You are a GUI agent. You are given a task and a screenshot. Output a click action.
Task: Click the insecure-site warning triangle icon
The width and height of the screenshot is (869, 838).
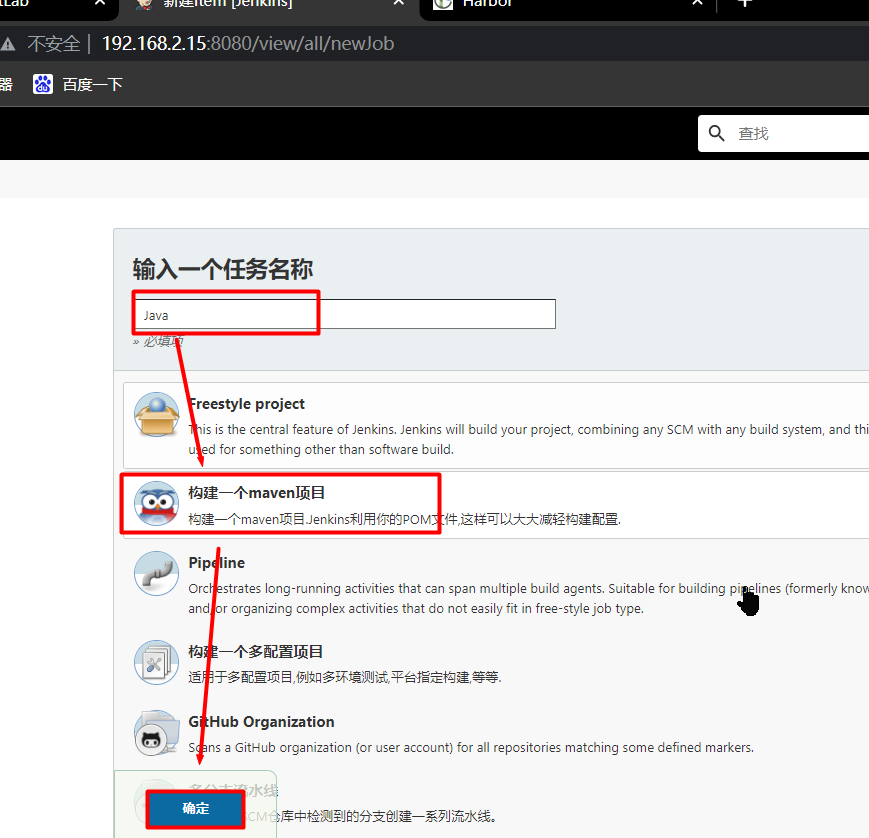tap(7, 43)
